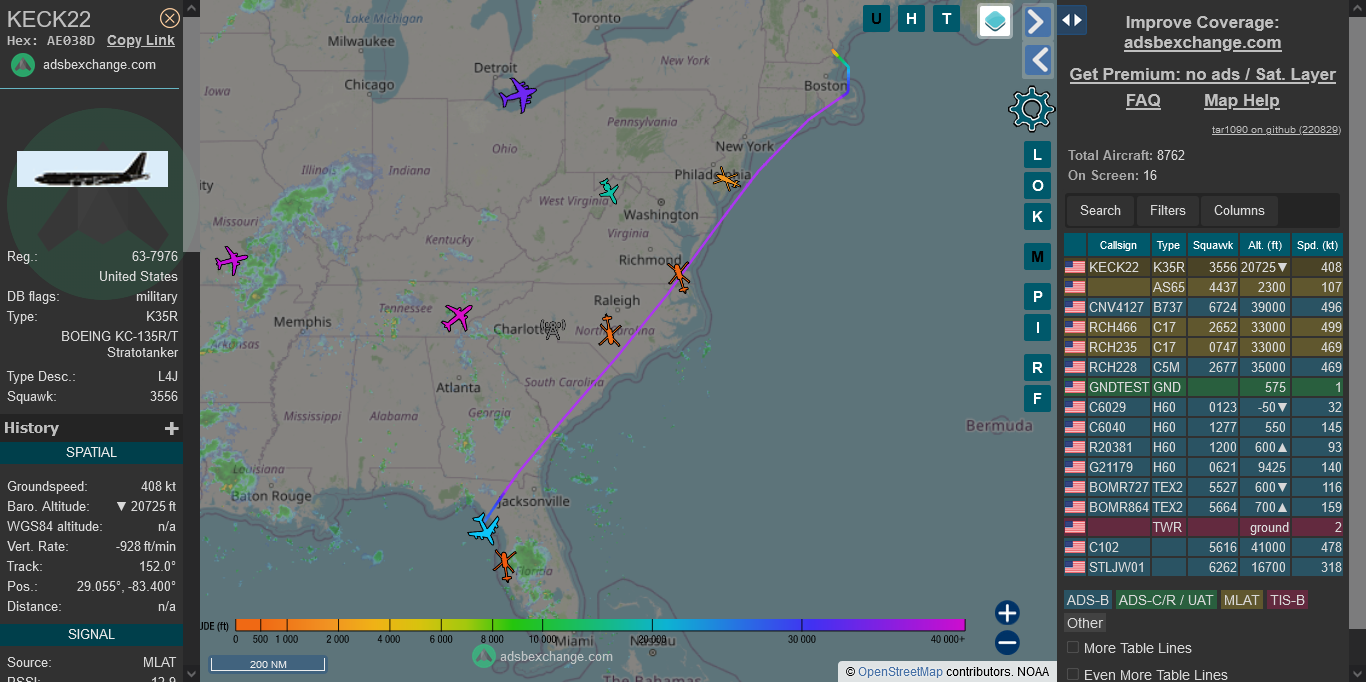This screenshot has height=682, width=1366.
Task: Click the US flag in the KECK22 row
Action: (x=1075, y=267)
